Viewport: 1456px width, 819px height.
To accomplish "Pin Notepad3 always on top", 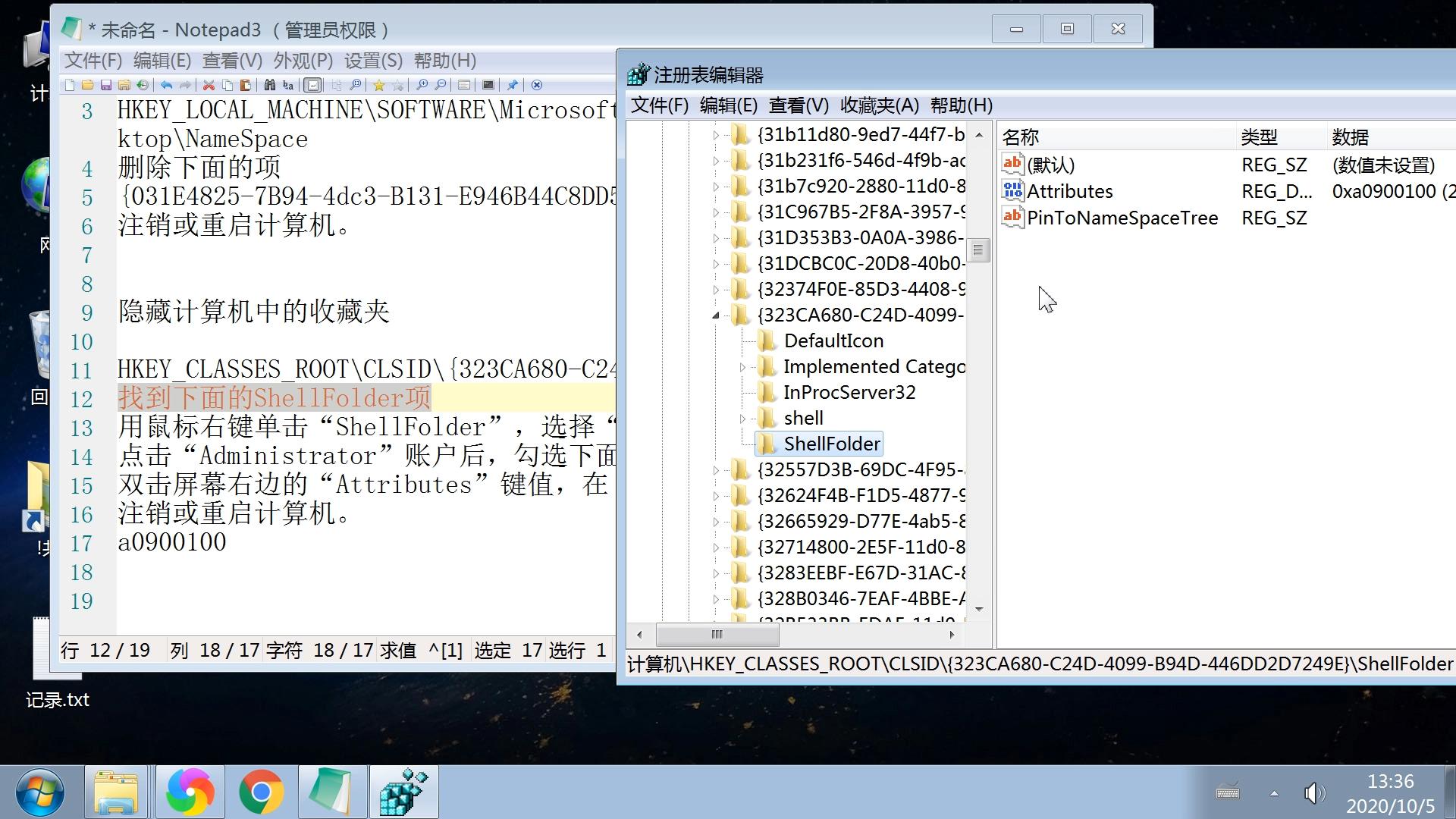I will point(513,85).
